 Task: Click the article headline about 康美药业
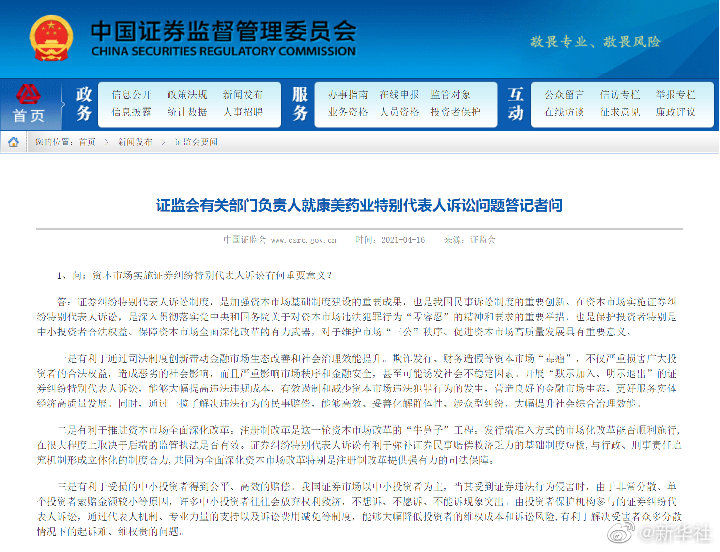pos(359,205)
